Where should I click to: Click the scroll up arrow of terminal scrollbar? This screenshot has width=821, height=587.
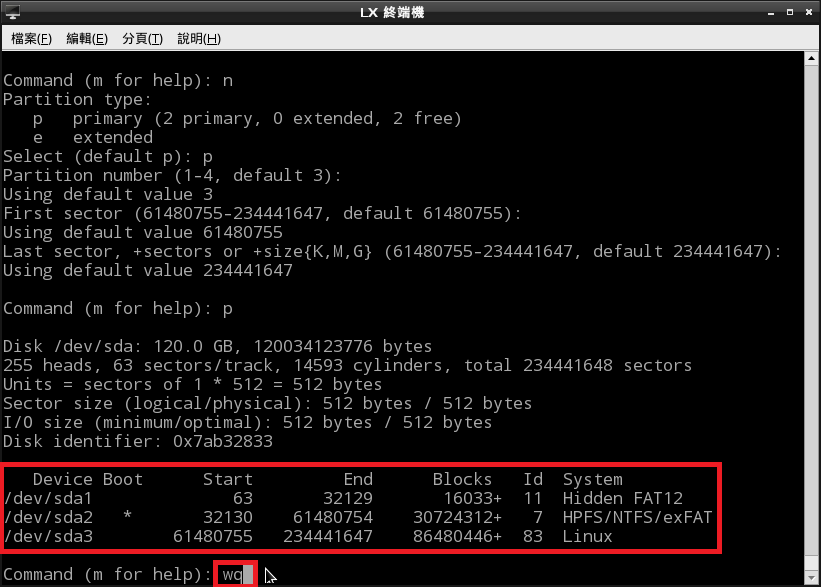pos(812,60)
